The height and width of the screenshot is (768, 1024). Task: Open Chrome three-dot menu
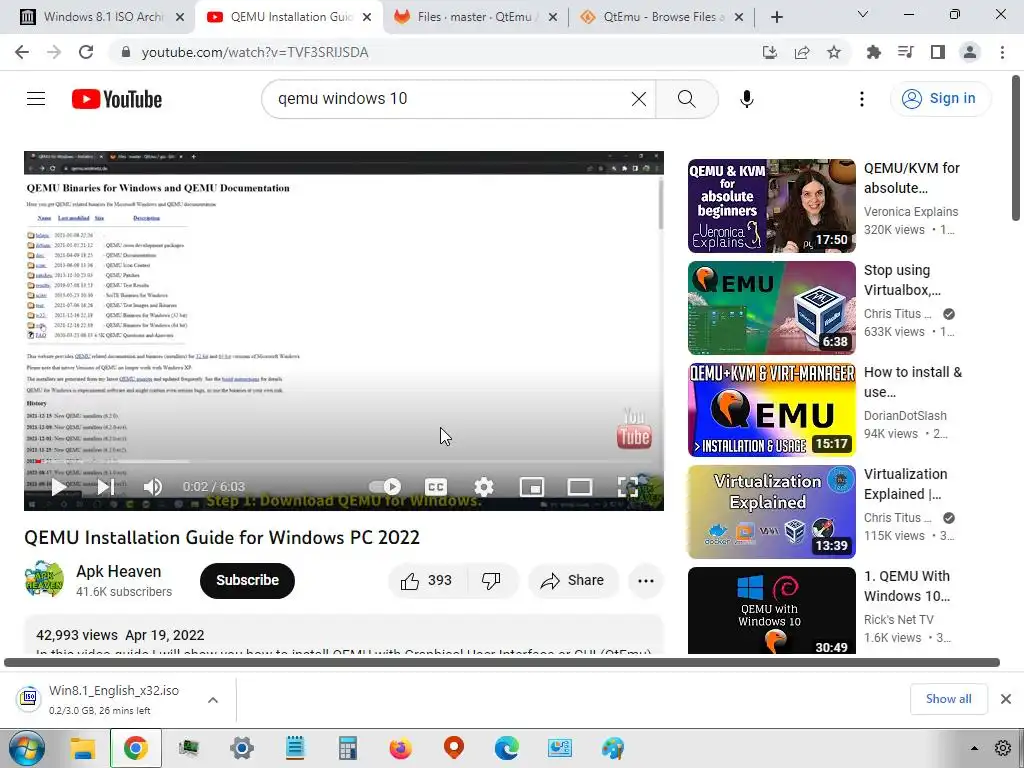(x=1002, y=52)
